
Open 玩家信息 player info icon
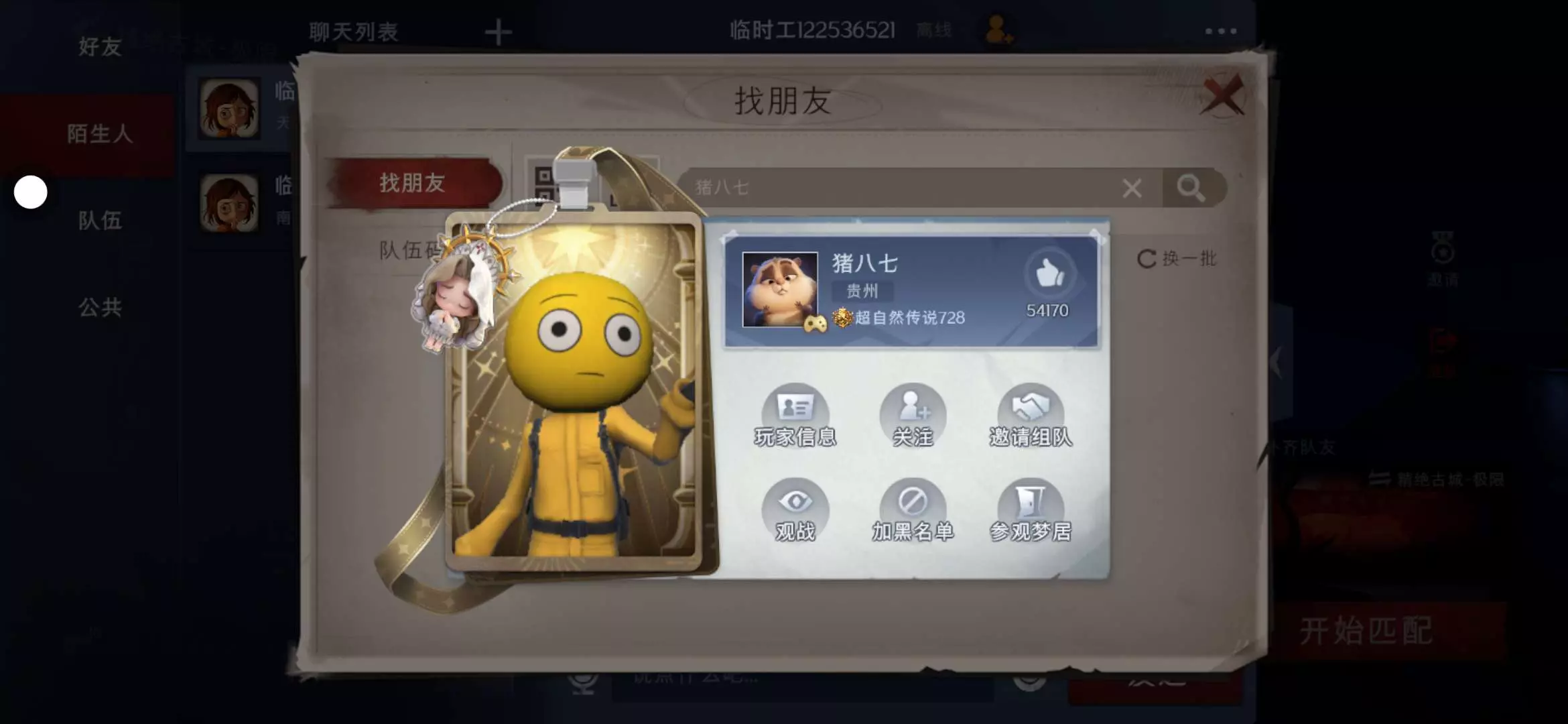click(795, 414)
